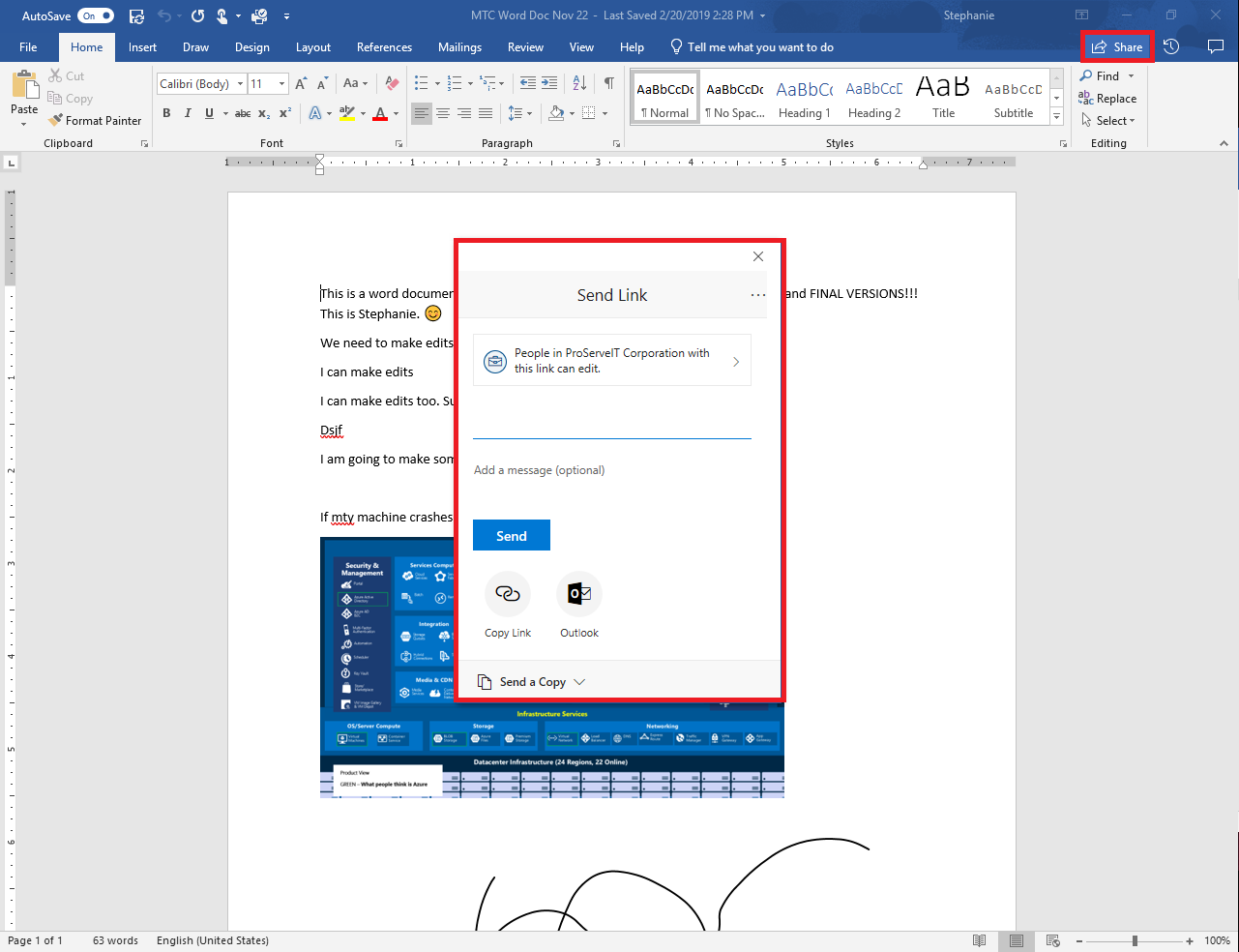The width and height of the screenshot is (1239, 952).
Task: Select the Format Painter tool
Action: tap(95, 120)
